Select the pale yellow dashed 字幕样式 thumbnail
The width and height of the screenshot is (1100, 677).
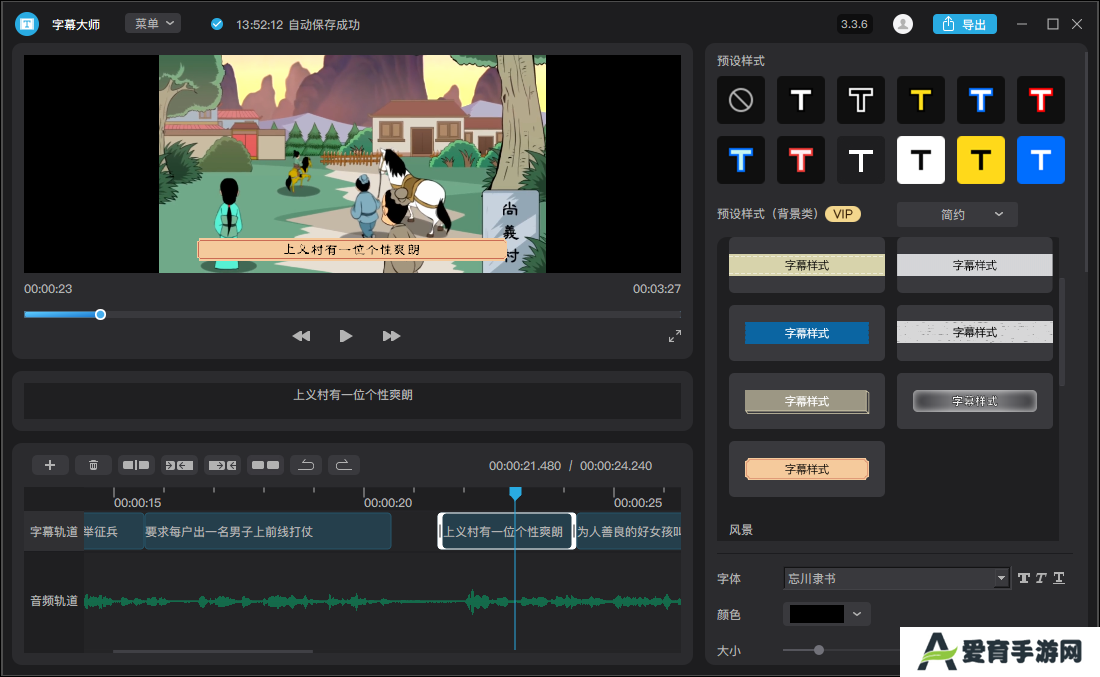tap(807, 265)
